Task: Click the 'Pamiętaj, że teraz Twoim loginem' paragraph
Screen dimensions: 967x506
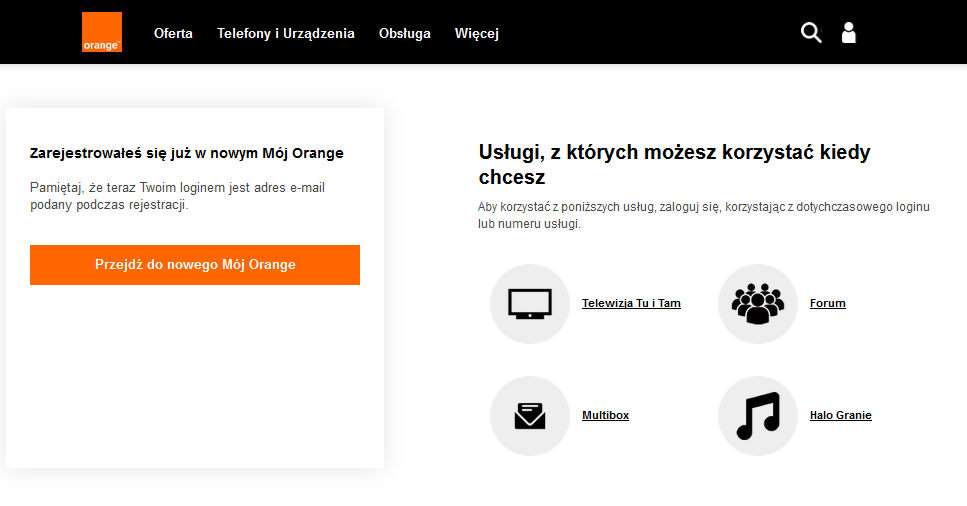Action: click(x=177, y=196)
